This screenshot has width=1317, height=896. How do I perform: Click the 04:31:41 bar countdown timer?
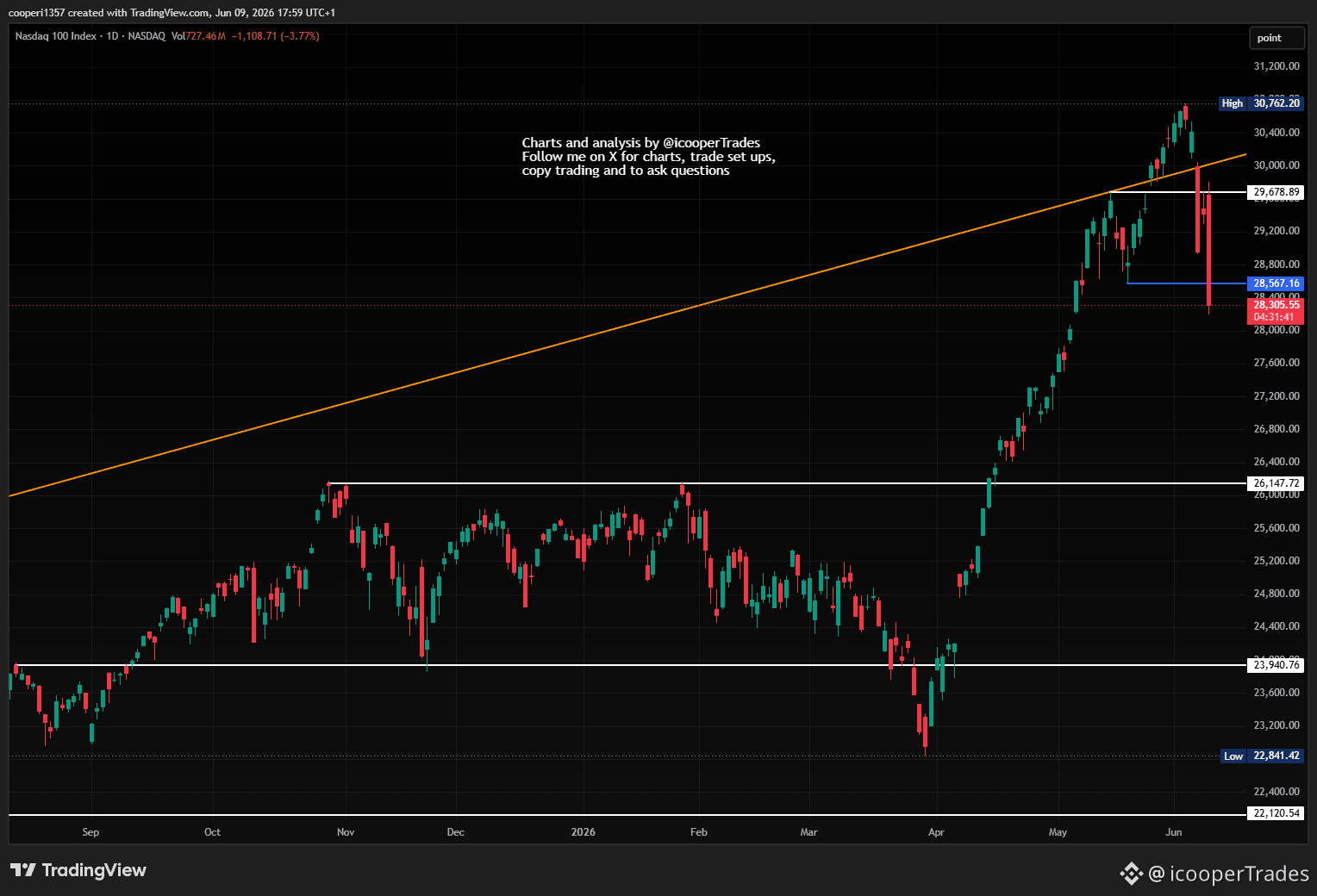click(x=1276, y=317)
